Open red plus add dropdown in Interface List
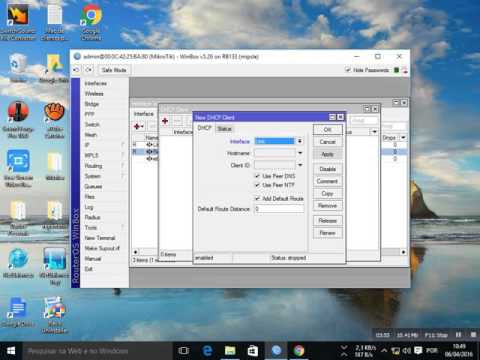This screenshot has width=480, height=360. [139, 126]
